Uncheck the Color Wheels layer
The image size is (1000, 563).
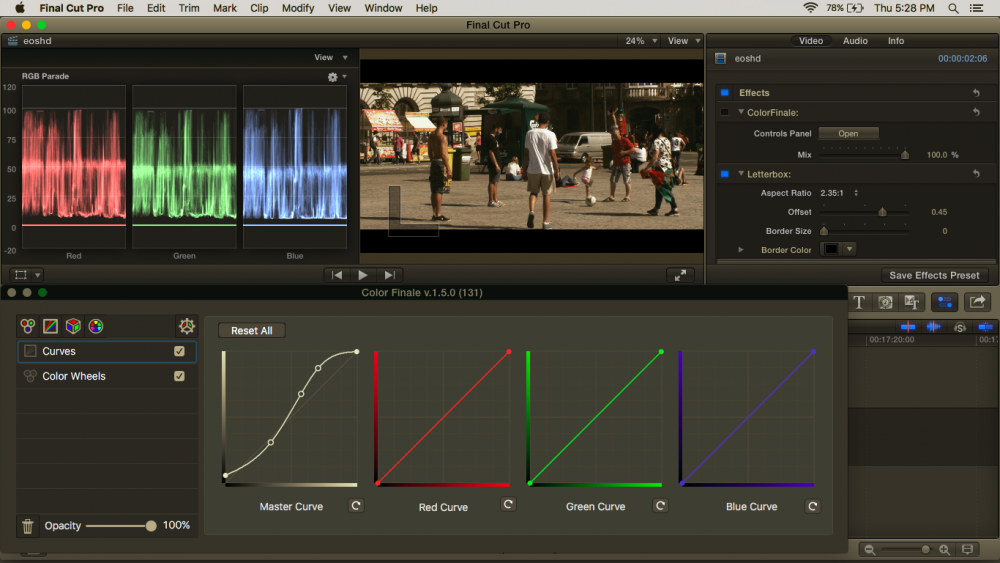point(179,376)
